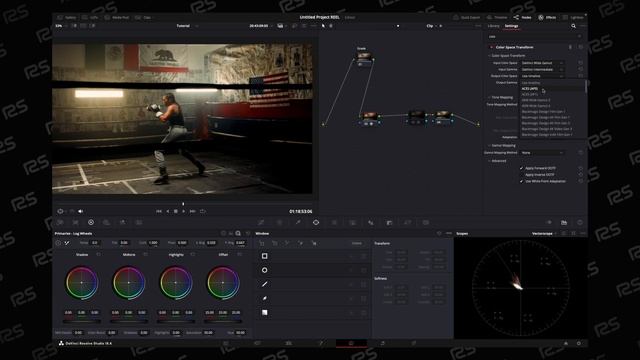The height and width of the screenshot is (360, 640).
Task: Click the Gallery button
Action: point(67,18)
